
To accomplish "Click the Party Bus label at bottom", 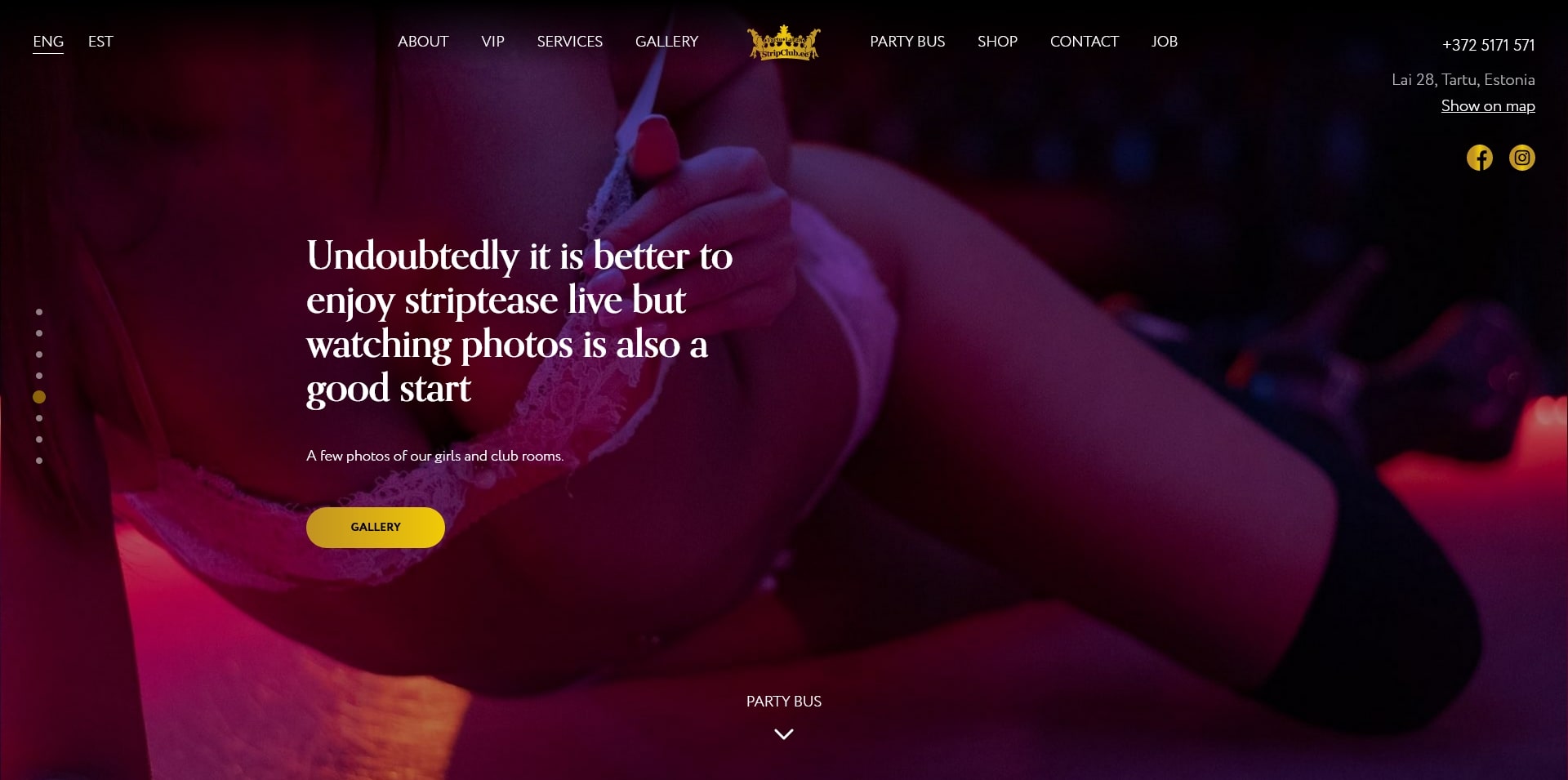I will (783, 702).
